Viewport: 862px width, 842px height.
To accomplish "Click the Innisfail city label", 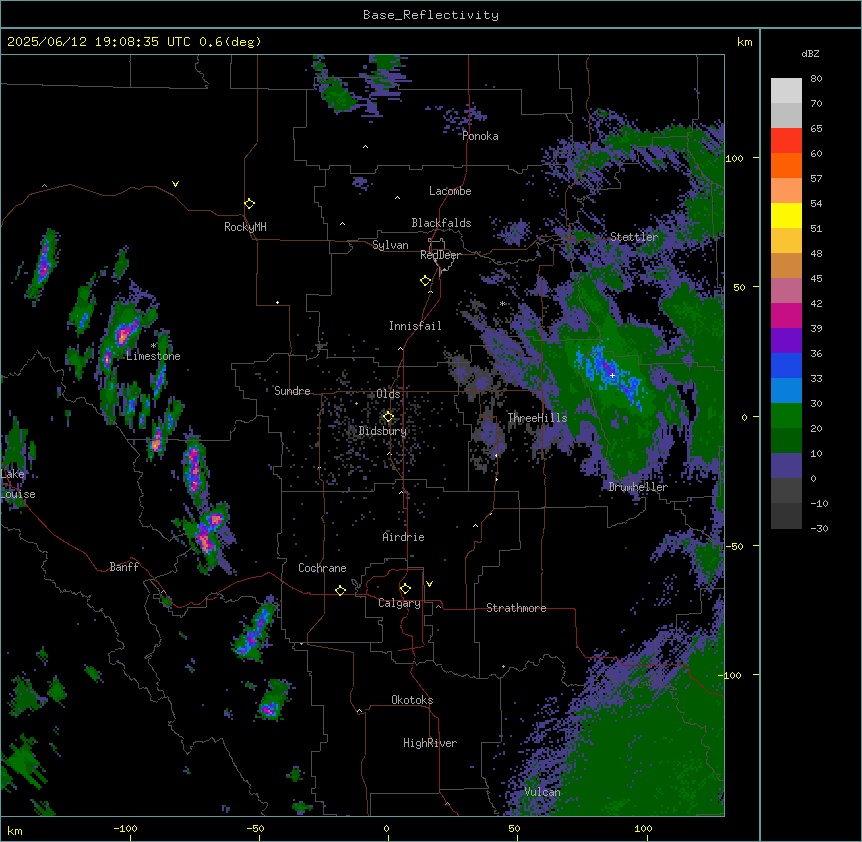I will [415, 326].
